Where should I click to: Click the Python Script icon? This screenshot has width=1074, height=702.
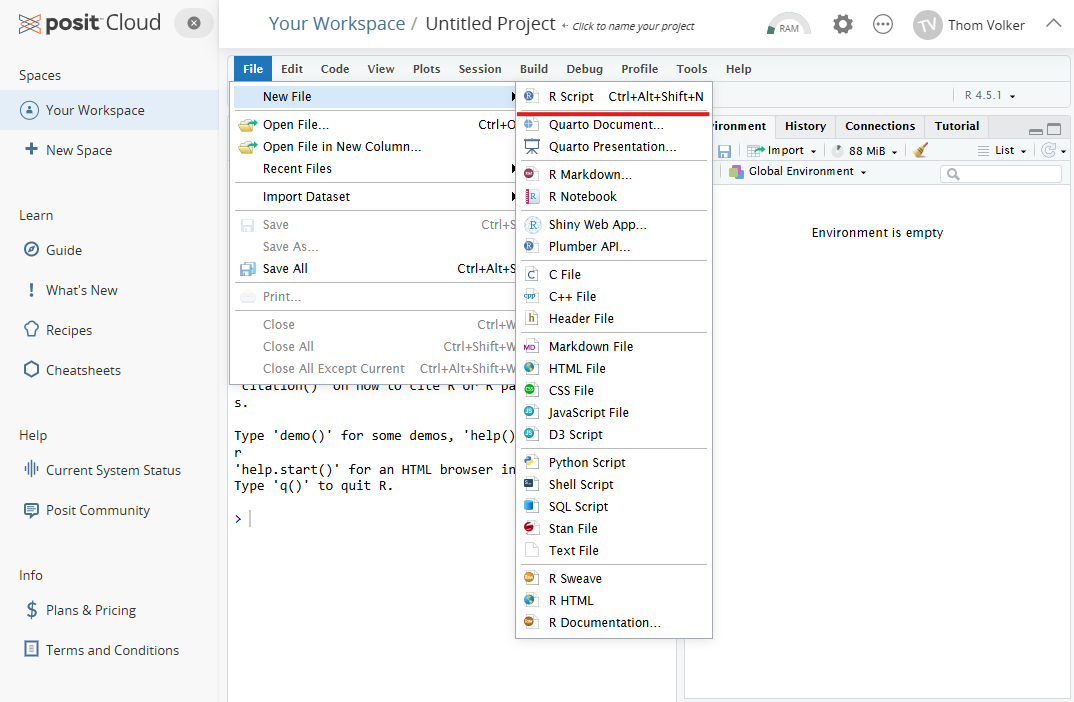(x=530, y=462)
